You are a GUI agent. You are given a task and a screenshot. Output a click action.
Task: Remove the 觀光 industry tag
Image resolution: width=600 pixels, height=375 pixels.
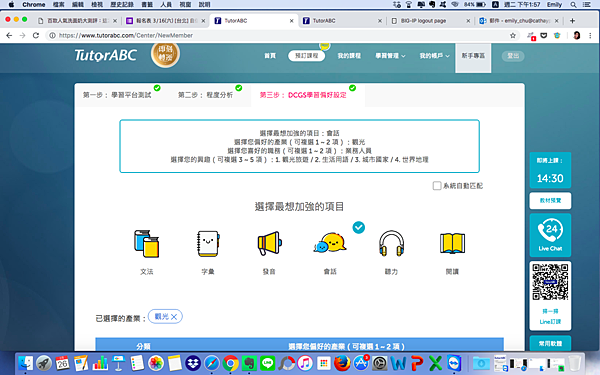[x=174, y=317]
